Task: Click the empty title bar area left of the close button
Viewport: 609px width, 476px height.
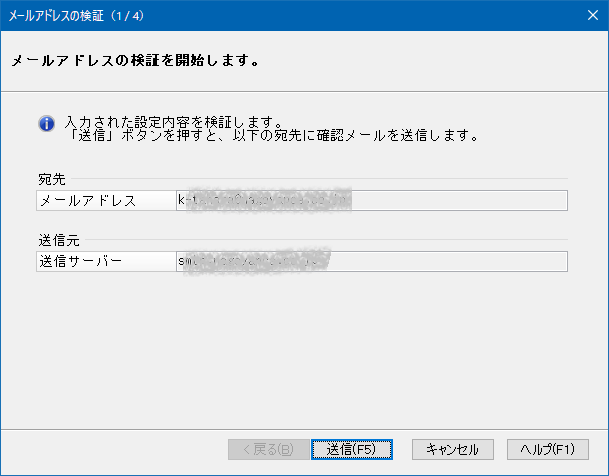Action: point(400,14)
